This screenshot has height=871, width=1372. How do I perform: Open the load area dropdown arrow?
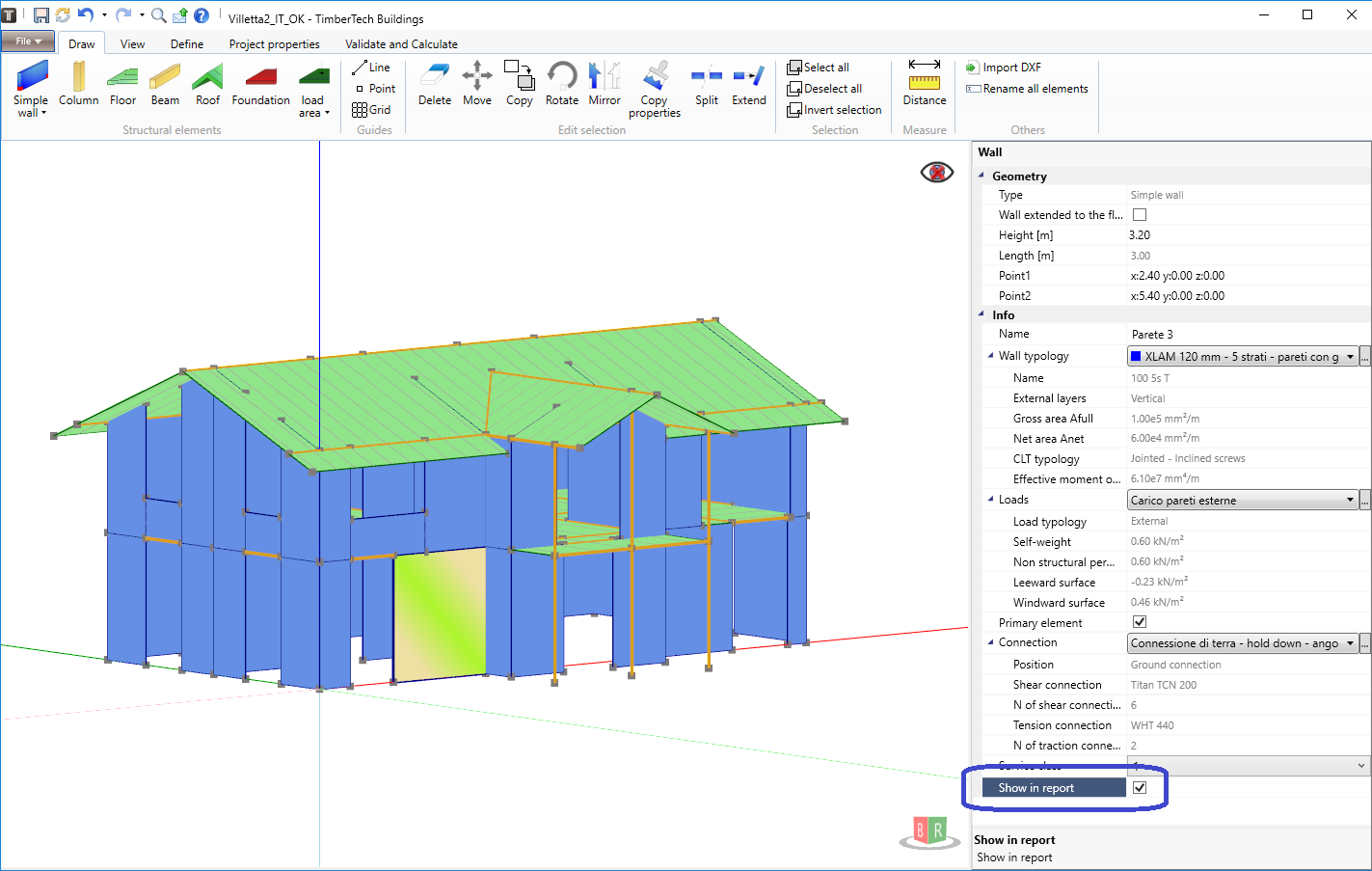327,114
